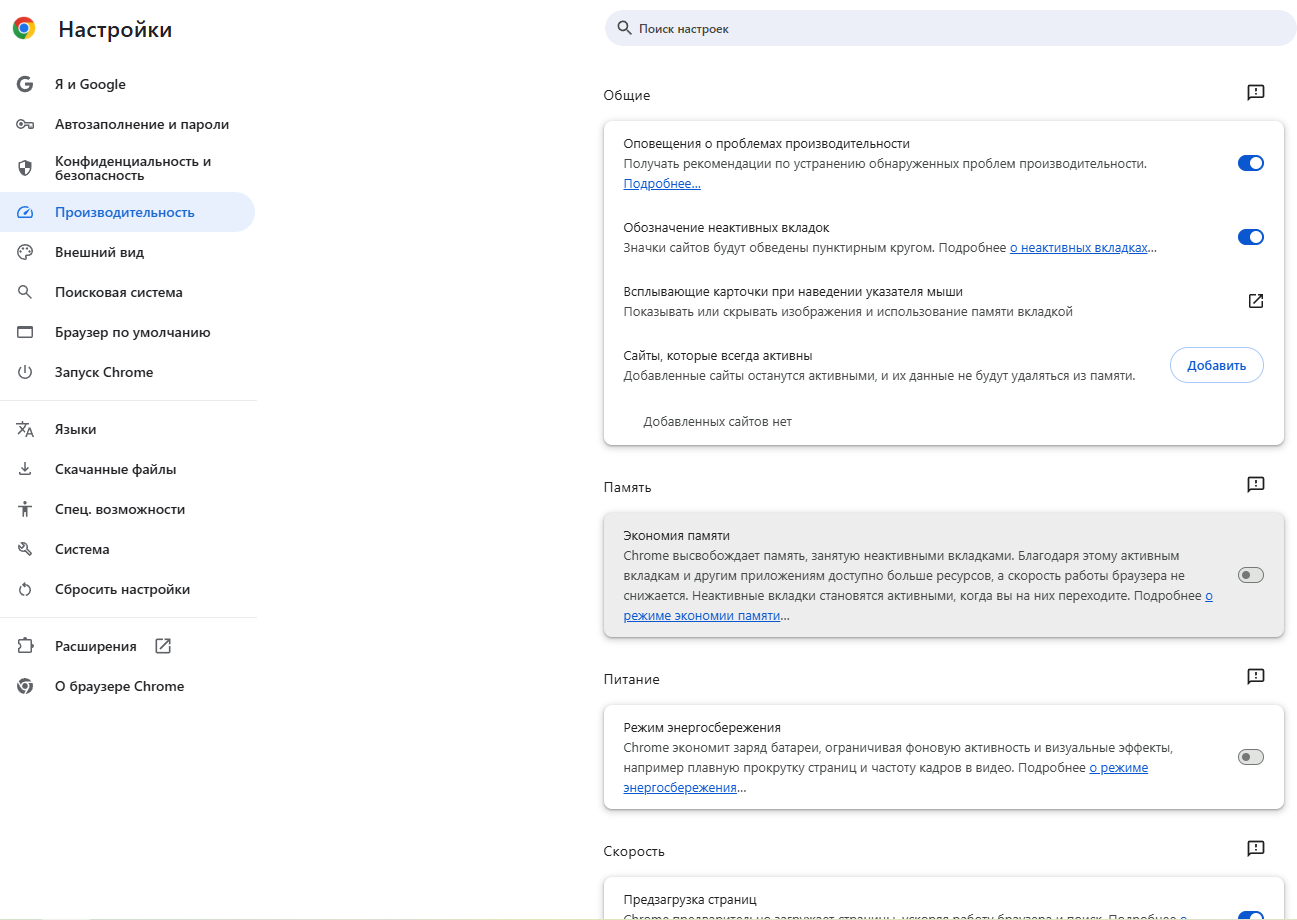Disable Оповещения о проблемах производительности toggle
1297x920 pixels.
1251,163
